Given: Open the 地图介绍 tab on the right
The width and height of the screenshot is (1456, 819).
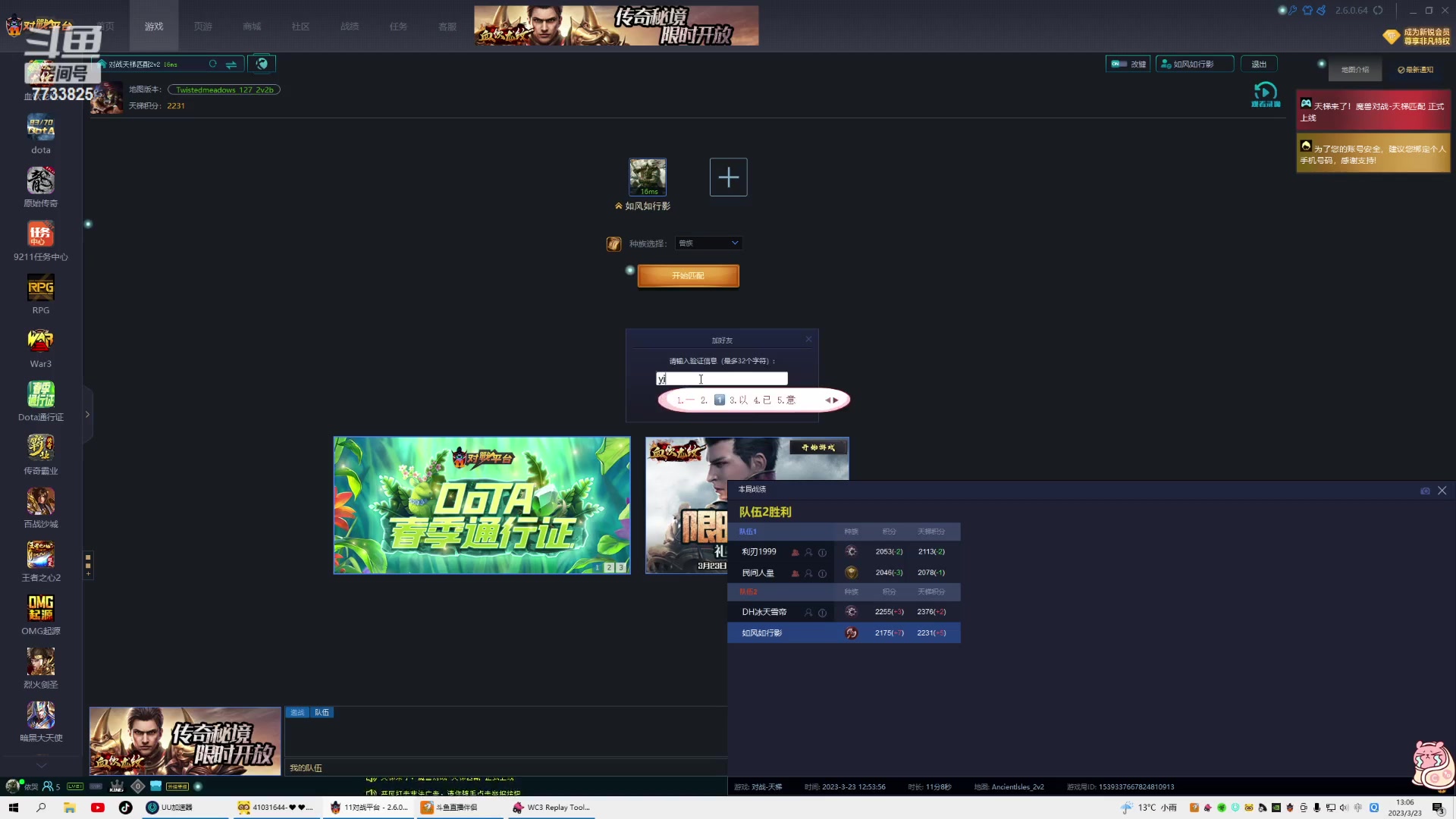Looking at the screenshot, I should pyautogui.click(x=1355, y=70).
